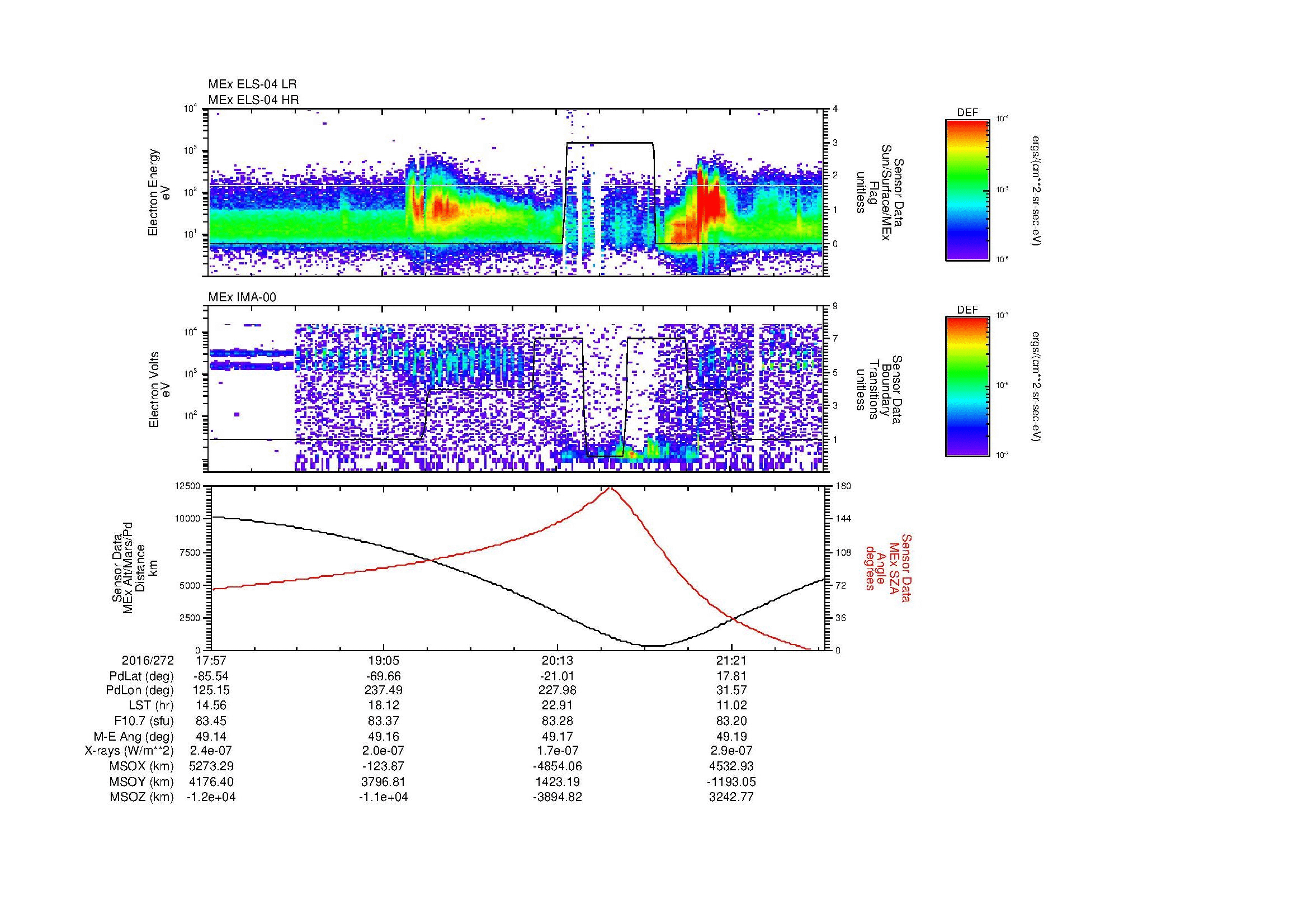Click the X-rays value '2.9e-07'
This screenshot has width=1308, height=924.
[x=731, y=751]
